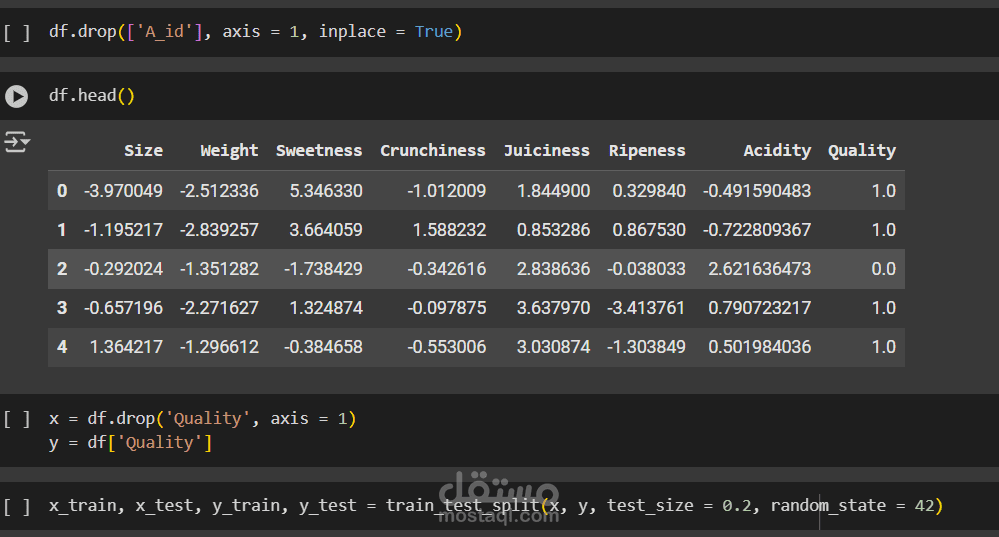Click into the df.head() code line
This screenshot has width=999, height=537.
pos(92,96)
